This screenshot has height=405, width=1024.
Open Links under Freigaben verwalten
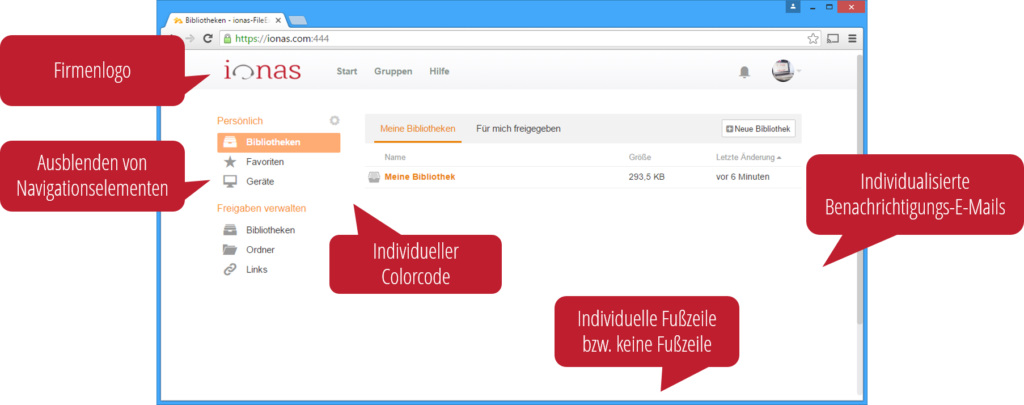pyautogui.click(x=257, y=269)
